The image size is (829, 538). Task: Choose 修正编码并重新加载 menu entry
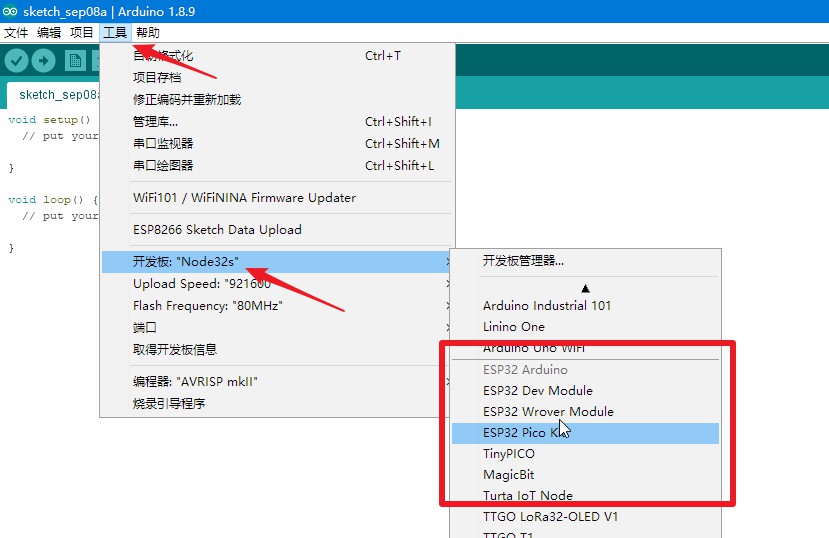(x=277, y=100)
